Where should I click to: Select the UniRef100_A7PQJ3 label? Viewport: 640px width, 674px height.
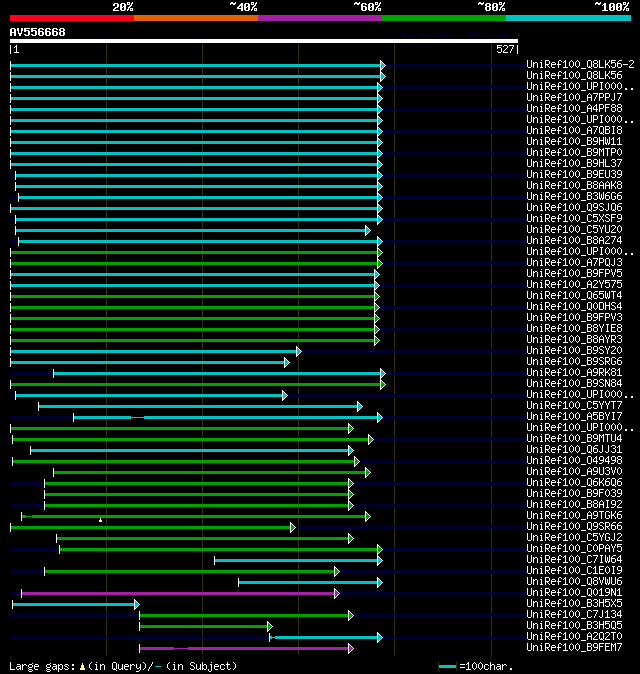(574, 263)
